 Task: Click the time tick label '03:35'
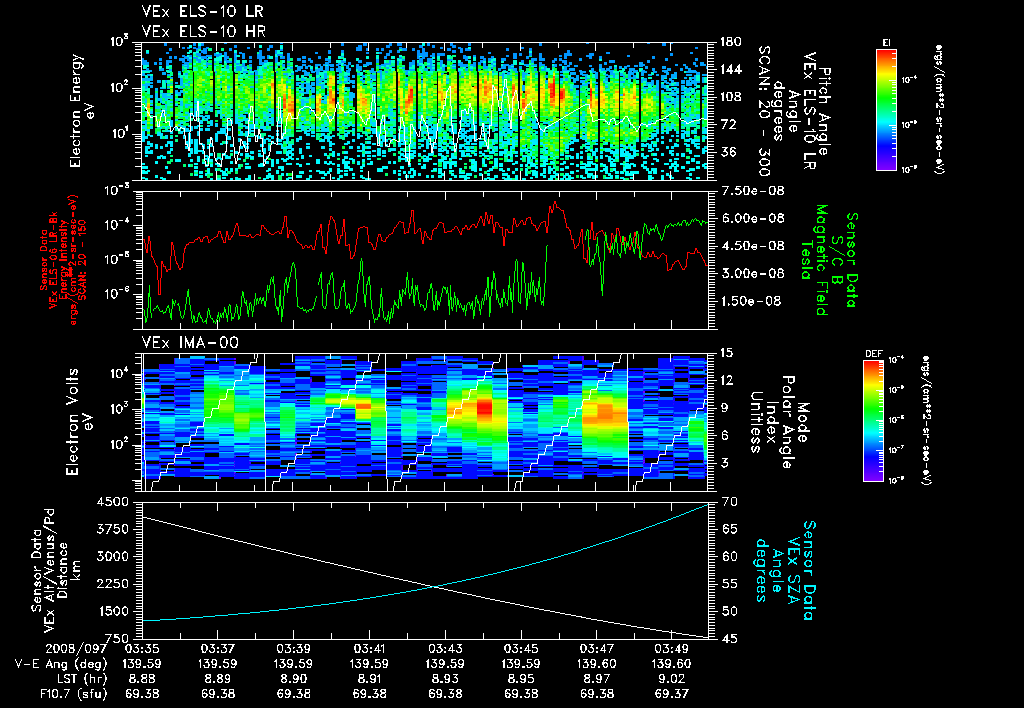pyautogui.click(x=142, y=649)
